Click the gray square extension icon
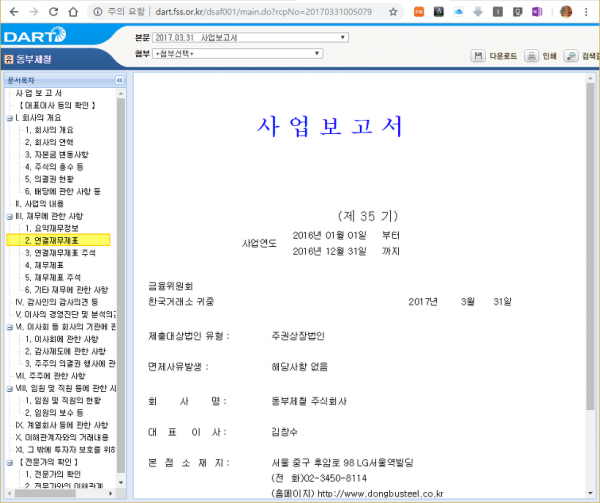600x503 pixels. [497, 12]
